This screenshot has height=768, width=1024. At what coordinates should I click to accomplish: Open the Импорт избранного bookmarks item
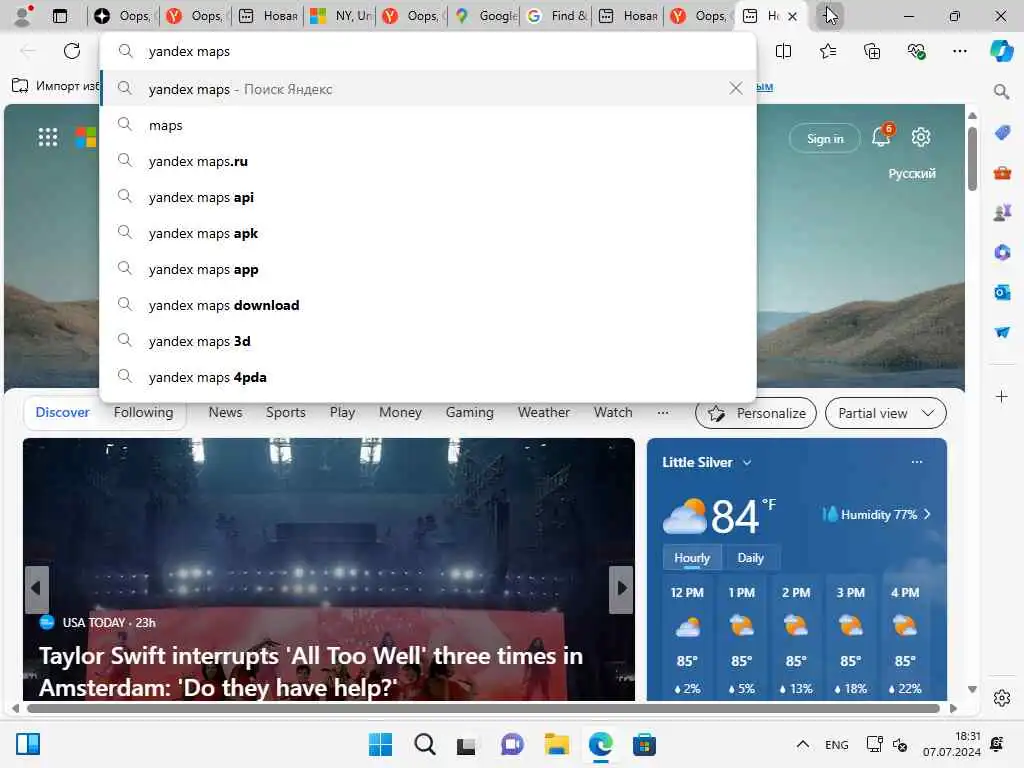[x=56, y=86]
